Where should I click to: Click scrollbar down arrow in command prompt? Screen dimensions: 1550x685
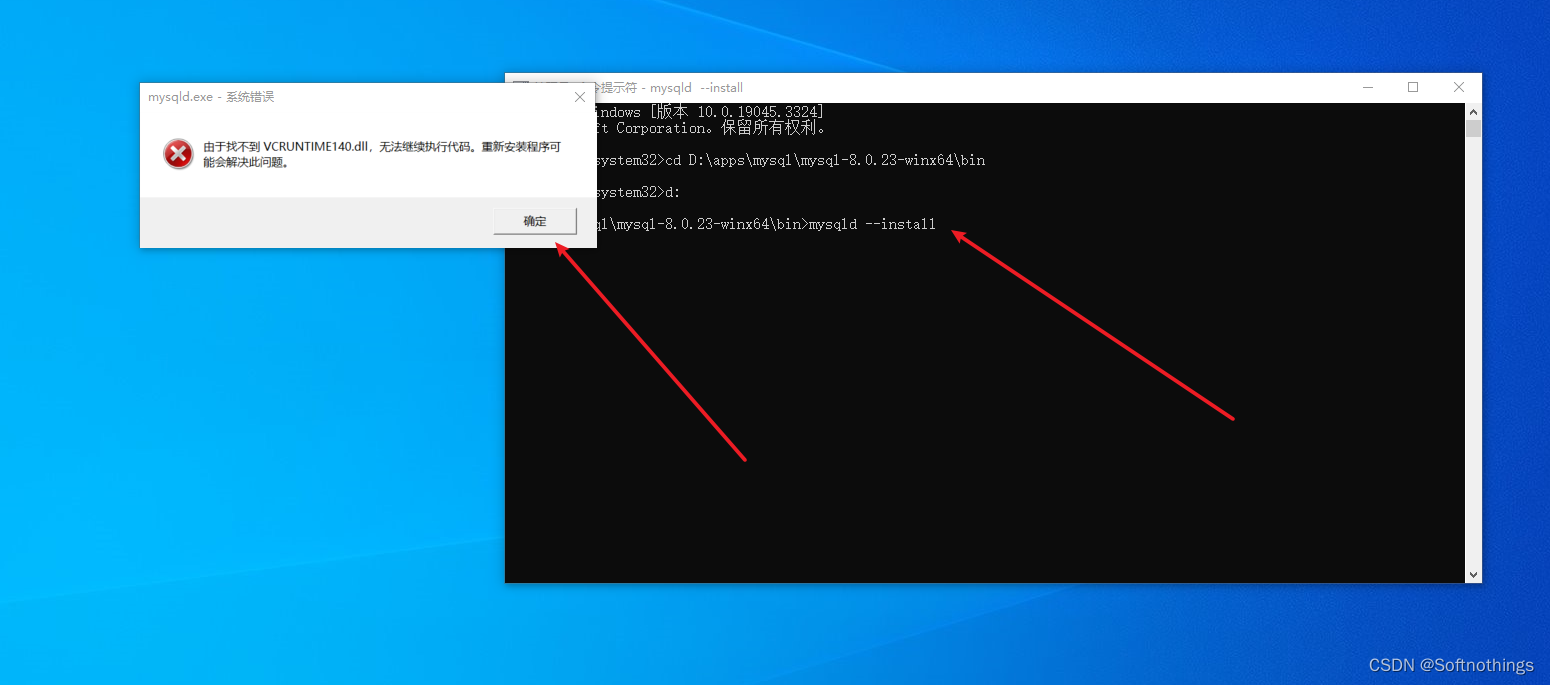1473,575
